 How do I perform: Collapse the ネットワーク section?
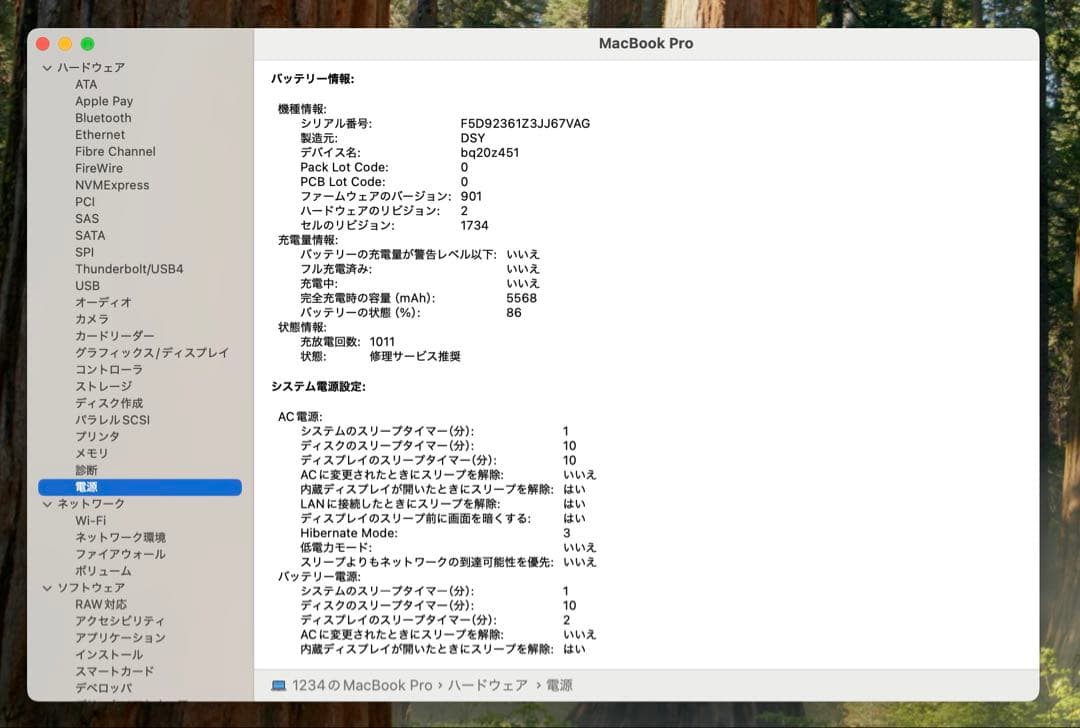[x=46, y=503]
